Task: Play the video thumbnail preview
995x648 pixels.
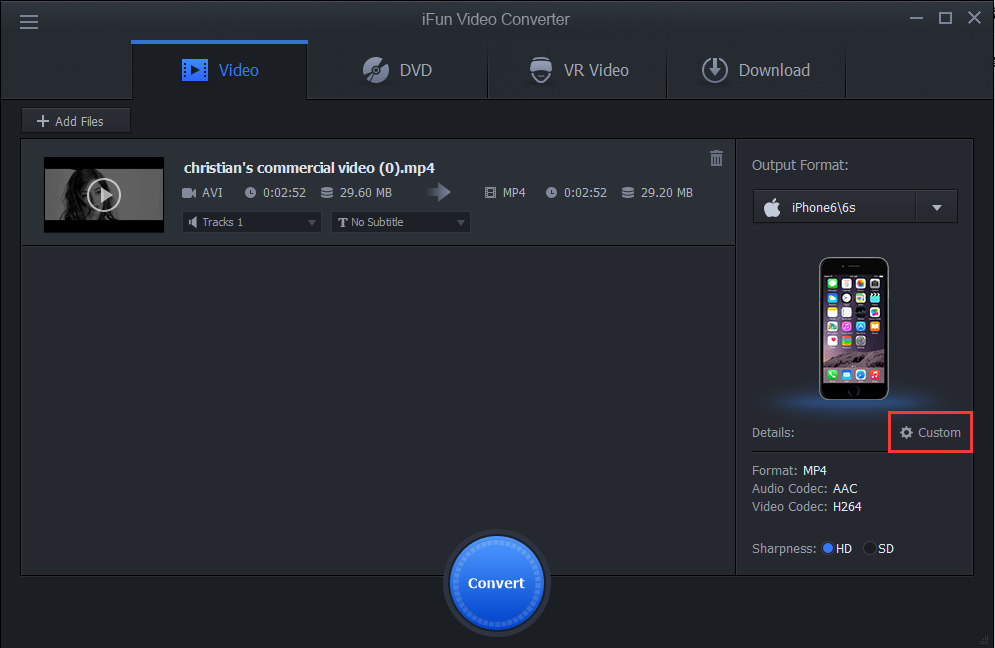Action: click(103, 195)
